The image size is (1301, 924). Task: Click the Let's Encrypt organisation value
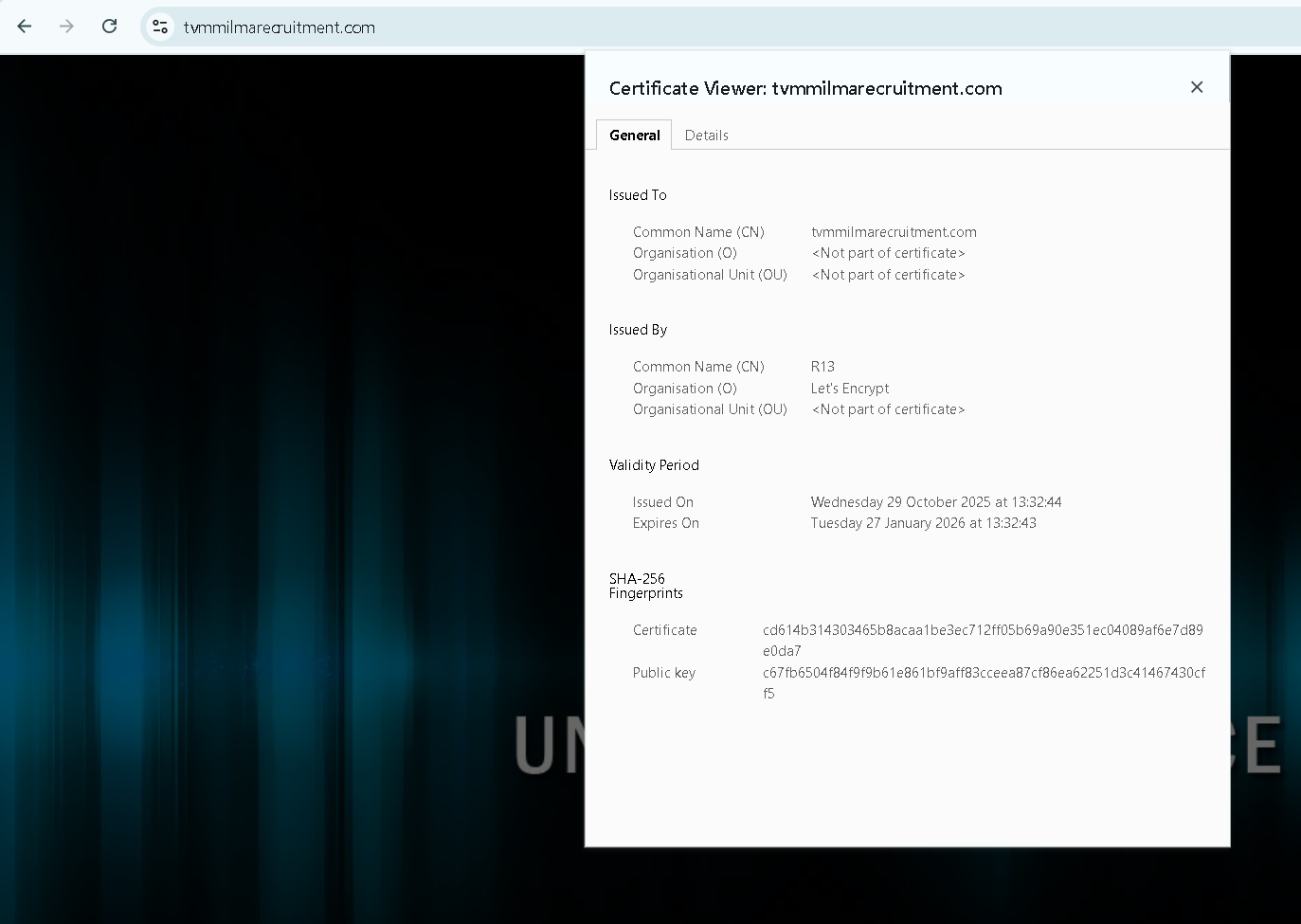[x=850, y=389]
